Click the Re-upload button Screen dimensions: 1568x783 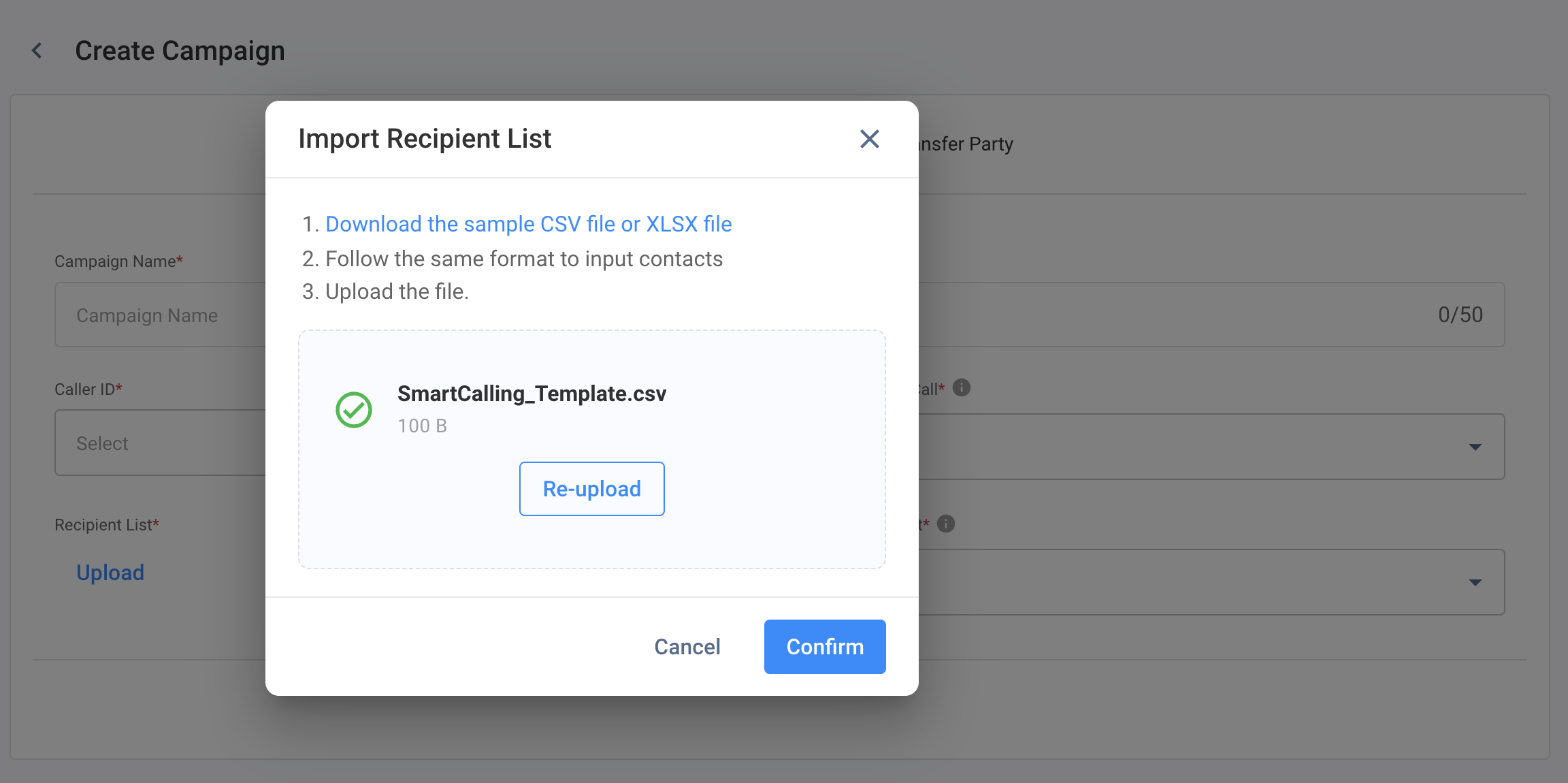[591, 489]
